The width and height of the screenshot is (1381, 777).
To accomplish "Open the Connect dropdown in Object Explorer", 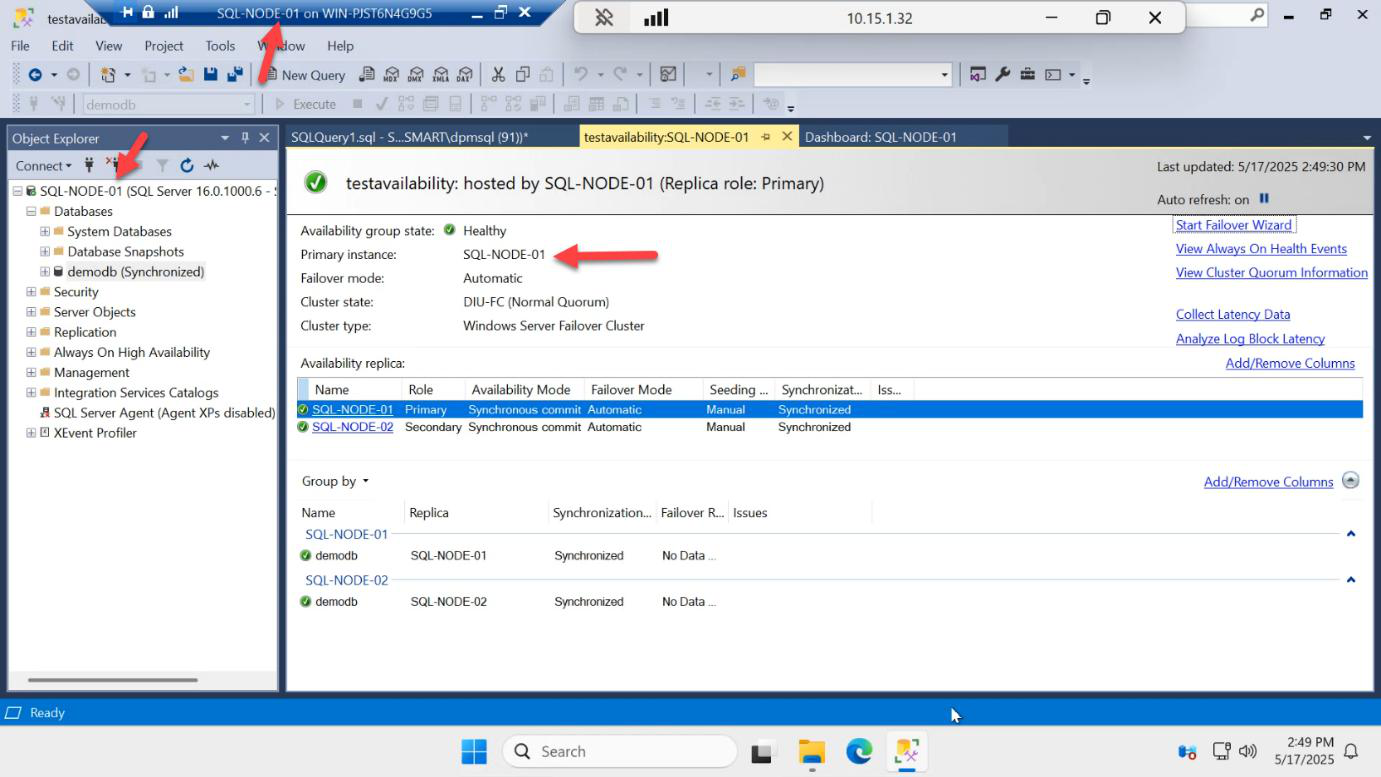I will pyautogui.click(x=44, y=166).
